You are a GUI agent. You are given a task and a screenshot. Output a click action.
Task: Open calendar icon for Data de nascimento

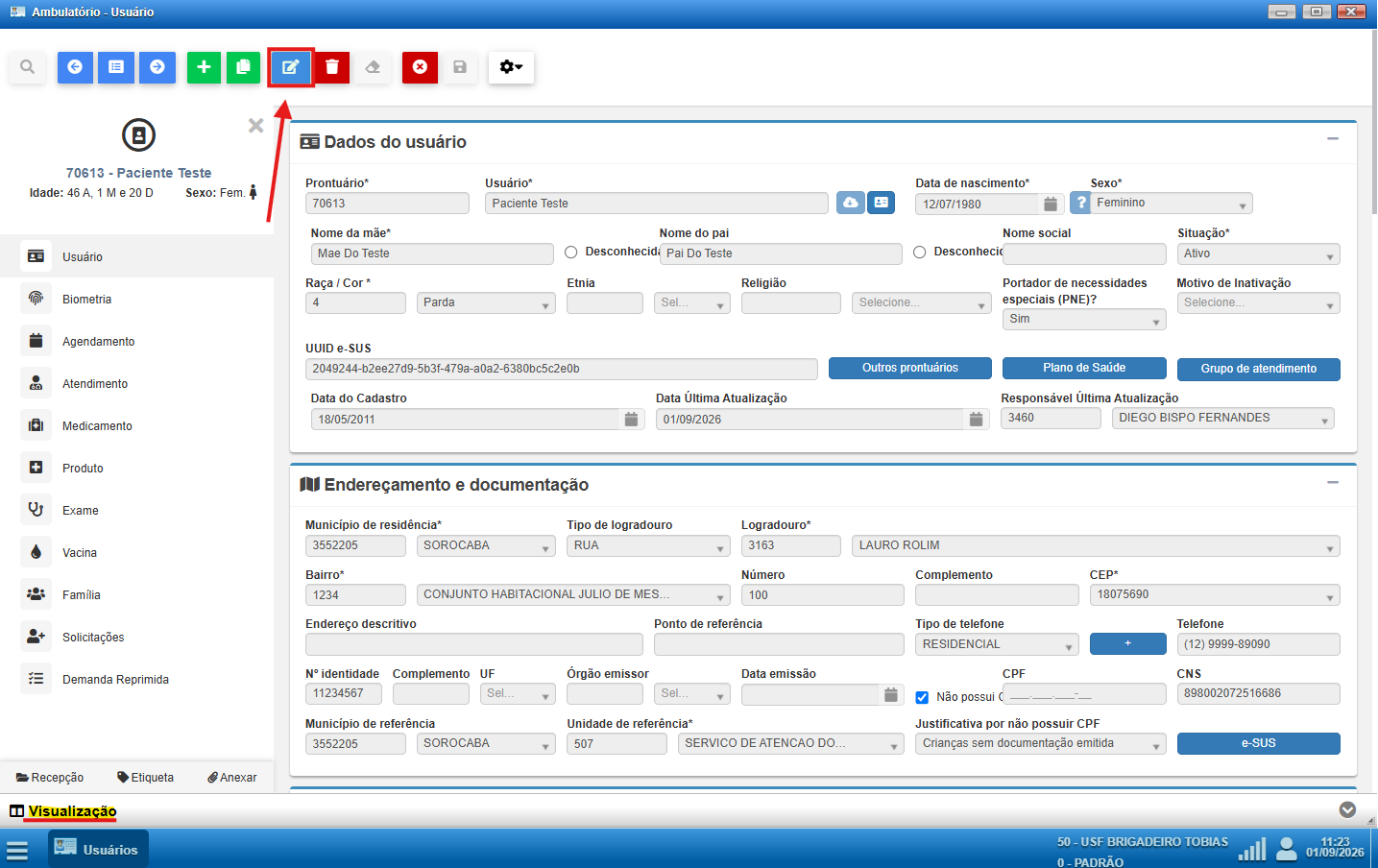[1051, 204]
